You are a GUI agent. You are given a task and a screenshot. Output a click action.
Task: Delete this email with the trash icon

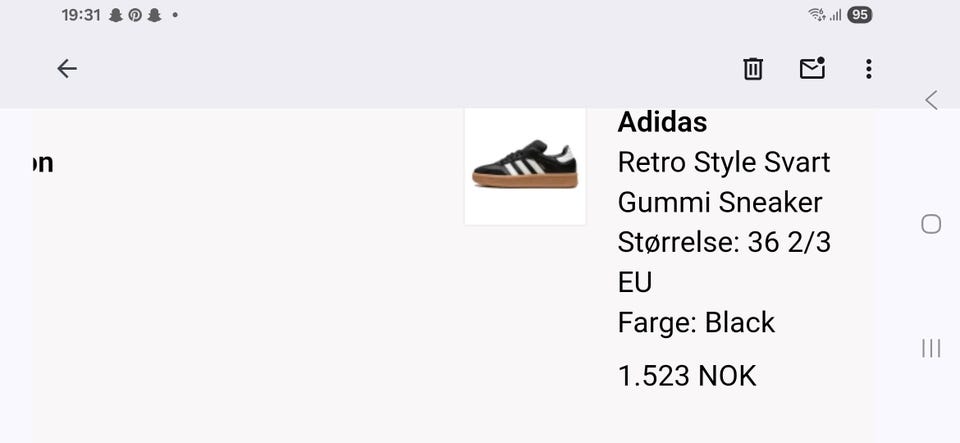753,69
